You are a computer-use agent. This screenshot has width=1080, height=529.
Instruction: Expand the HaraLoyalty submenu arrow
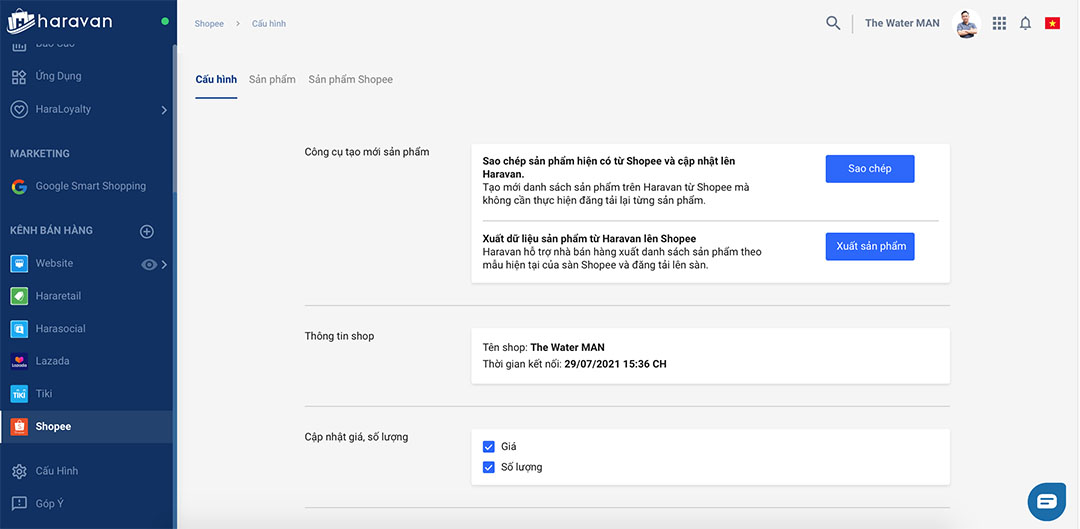[164, 110]
